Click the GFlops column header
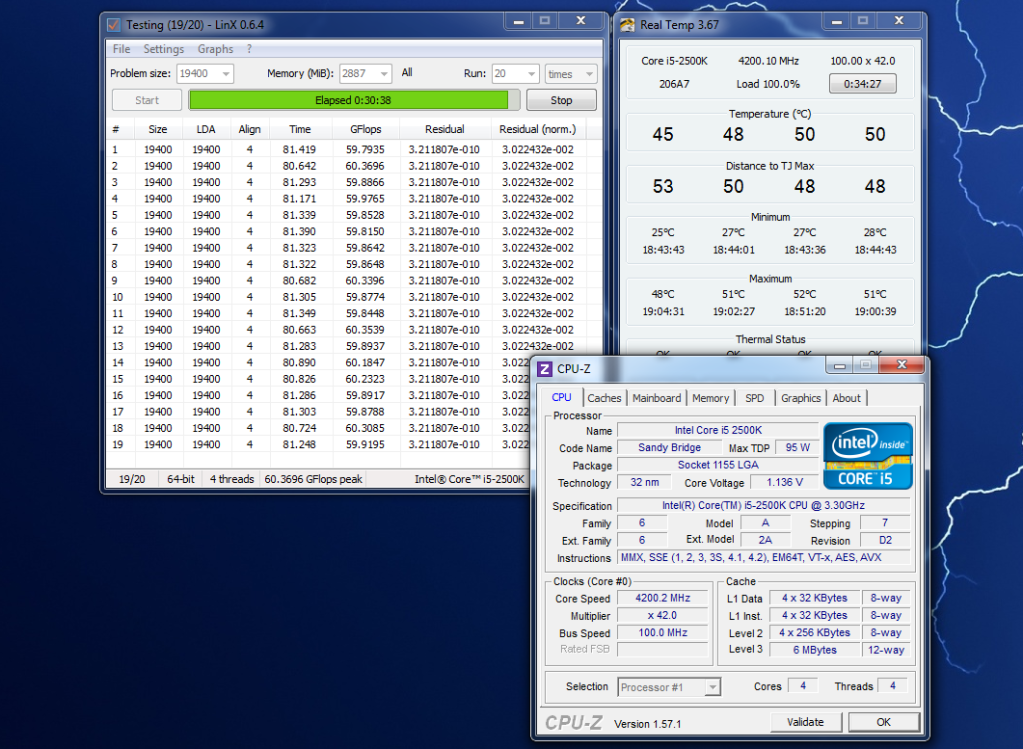Image resolution: width=1023 pixels, height=749 pixels. pyautogui.click(x=365, y=129)
